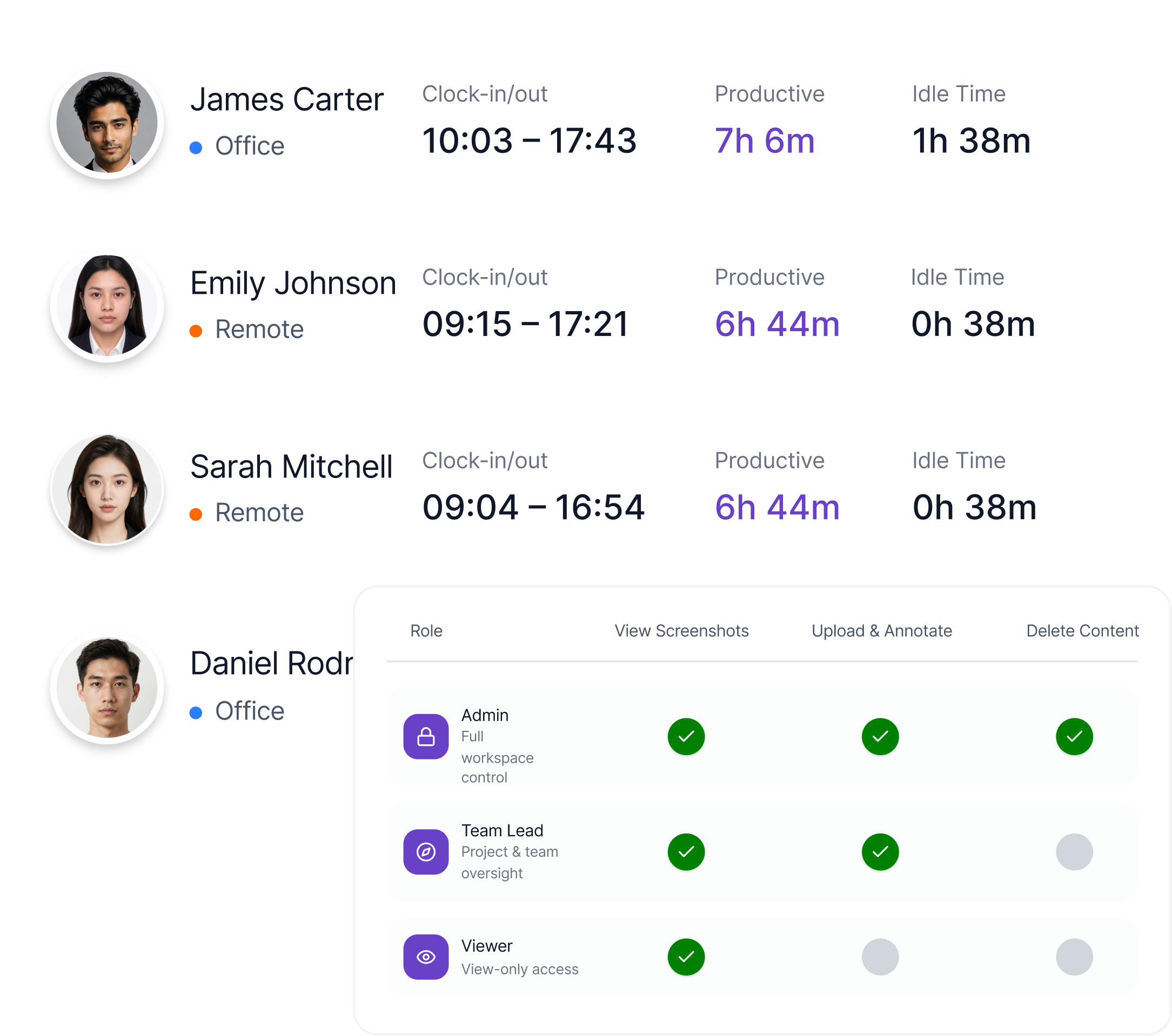Screen dimensions: 1172x1036
Task: Click the 09:04 – 16:54 clock time
Action: tap(533, 507)
